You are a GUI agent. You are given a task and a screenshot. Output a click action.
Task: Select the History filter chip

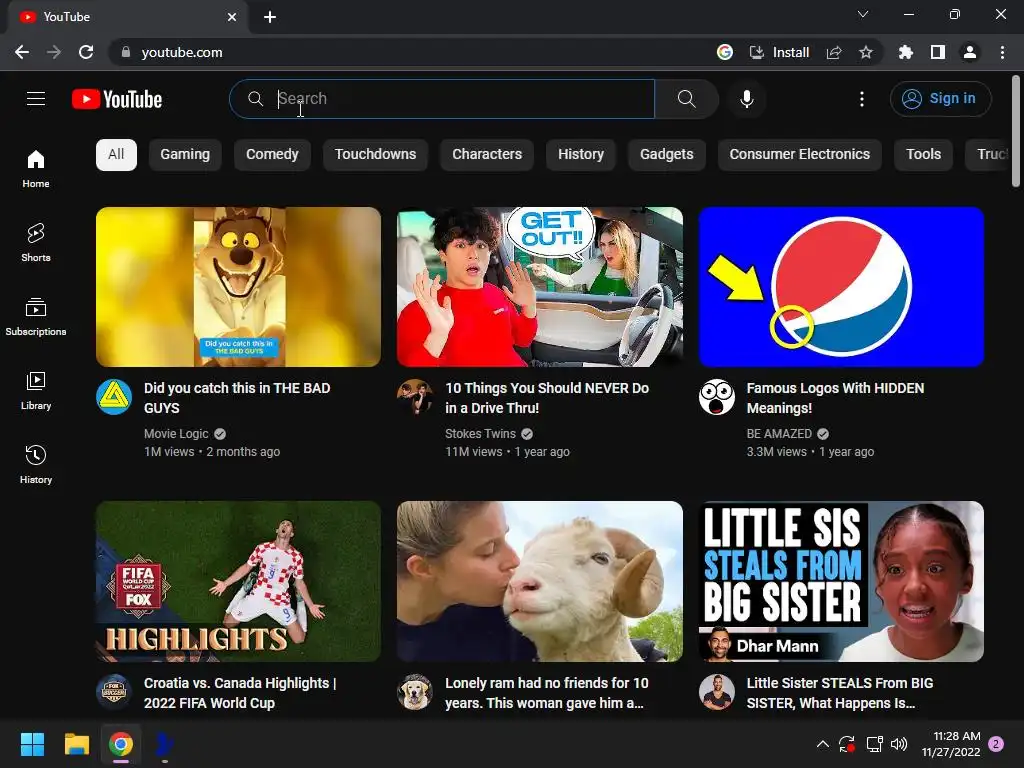(581, 154)
